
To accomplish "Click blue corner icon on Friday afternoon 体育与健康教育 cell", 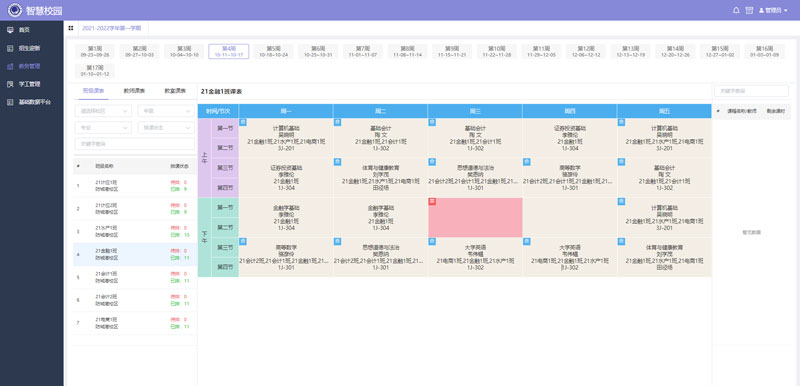I will click(x=621, y=241).
